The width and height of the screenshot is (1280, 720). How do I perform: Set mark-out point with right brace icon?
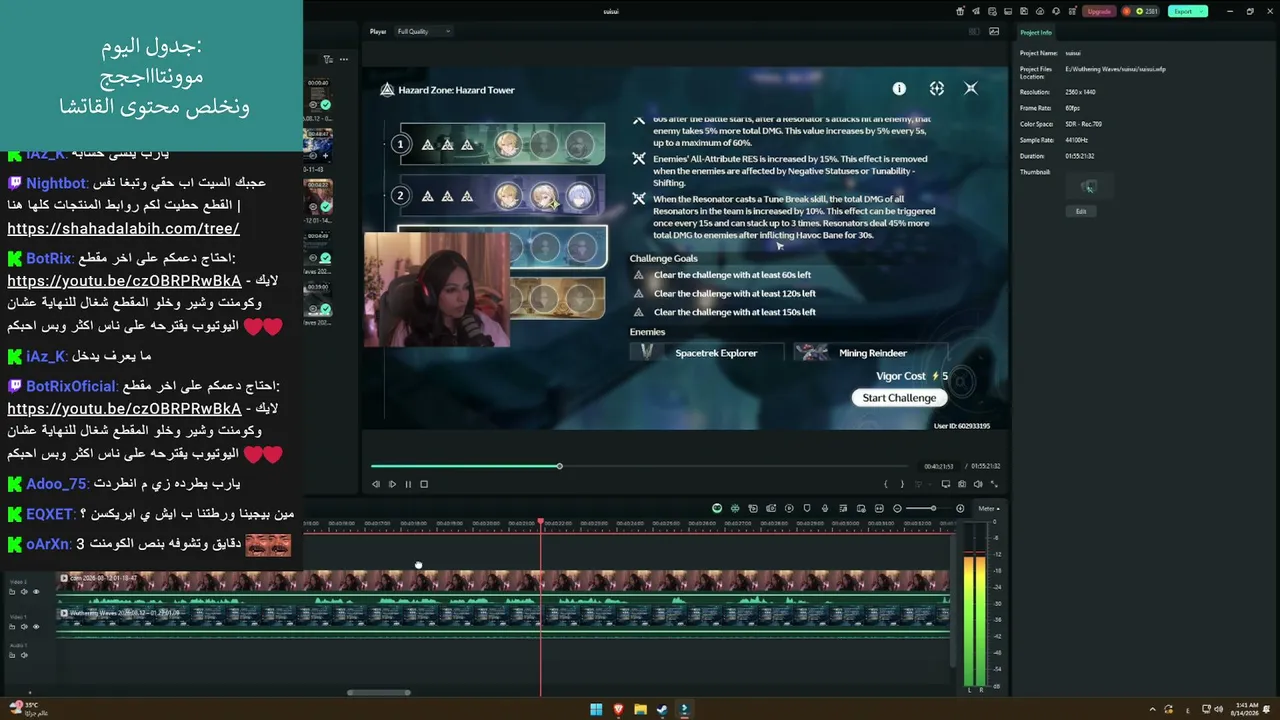coord(902,484)
